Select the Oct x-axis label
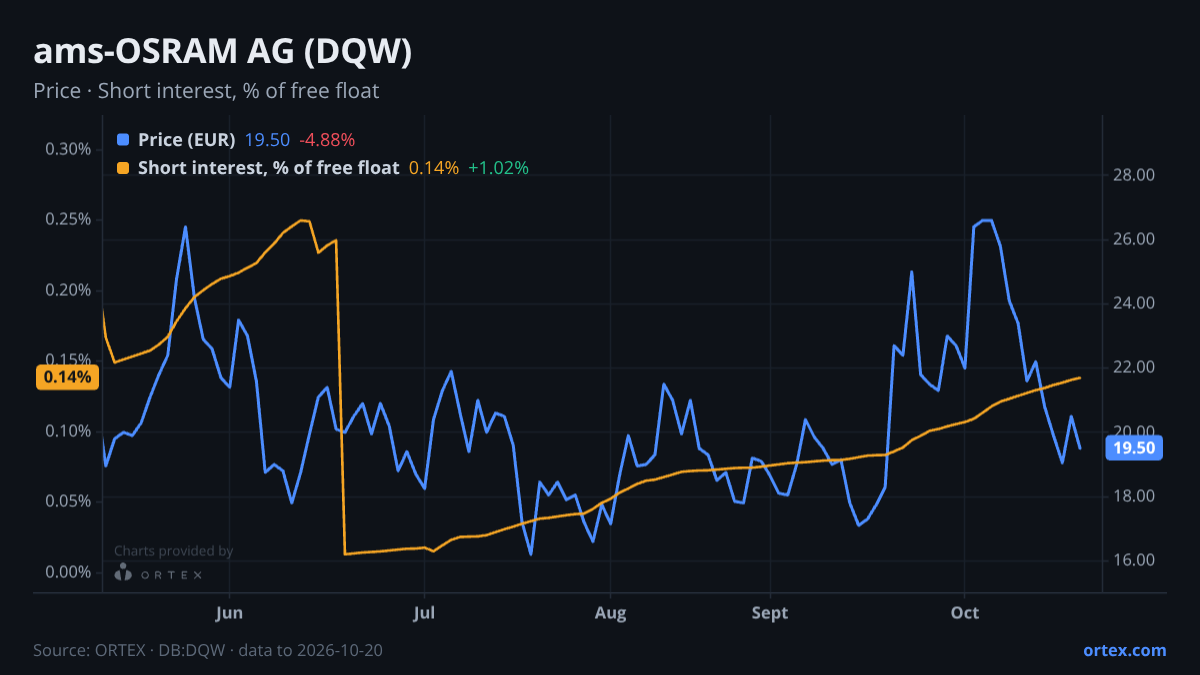Viewport: 1200px width, 675px height. pyautogui.click(x=964, y=613)
